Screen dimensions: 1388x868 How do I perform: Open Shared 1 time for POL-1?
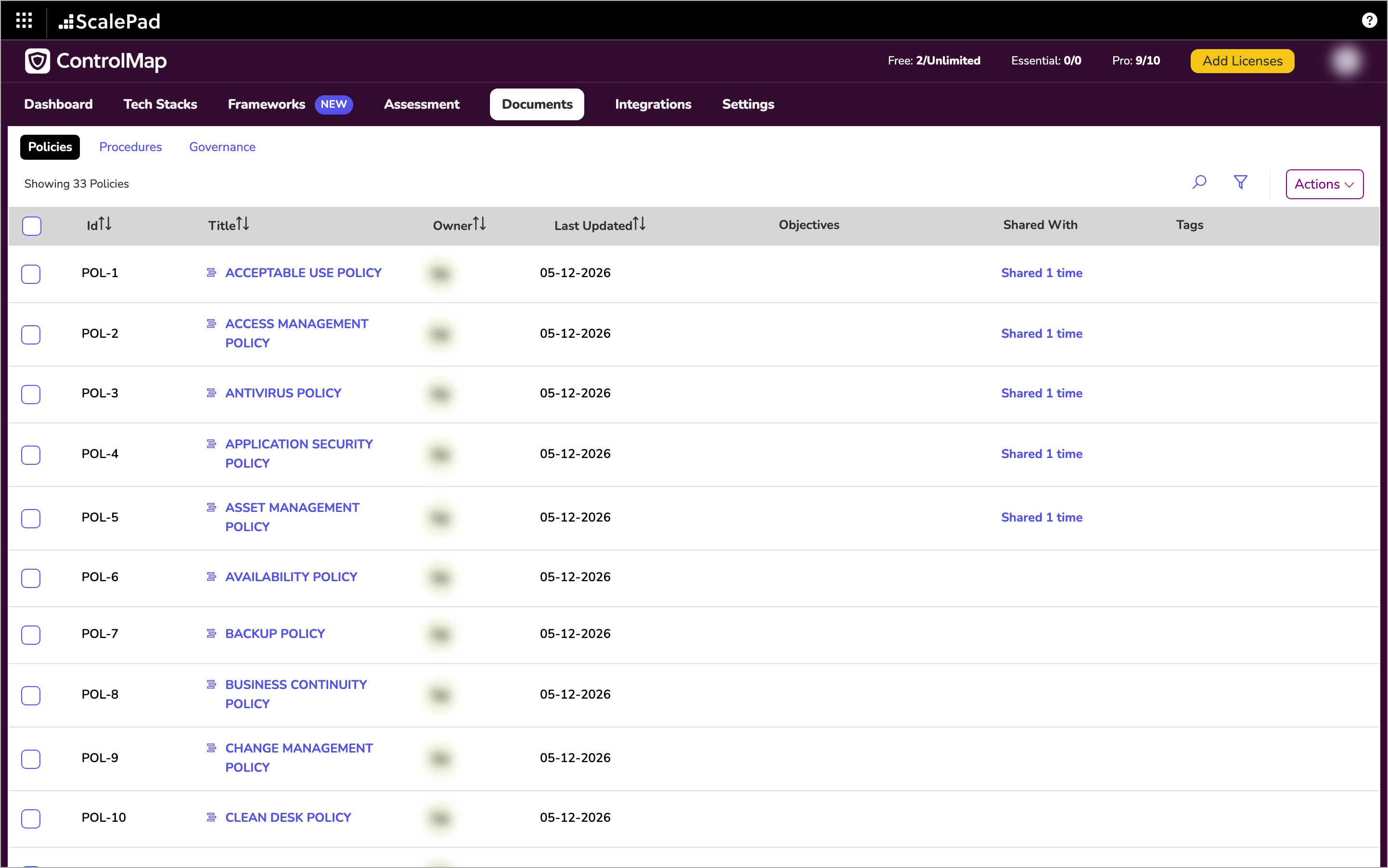(x=1041, y=273)
